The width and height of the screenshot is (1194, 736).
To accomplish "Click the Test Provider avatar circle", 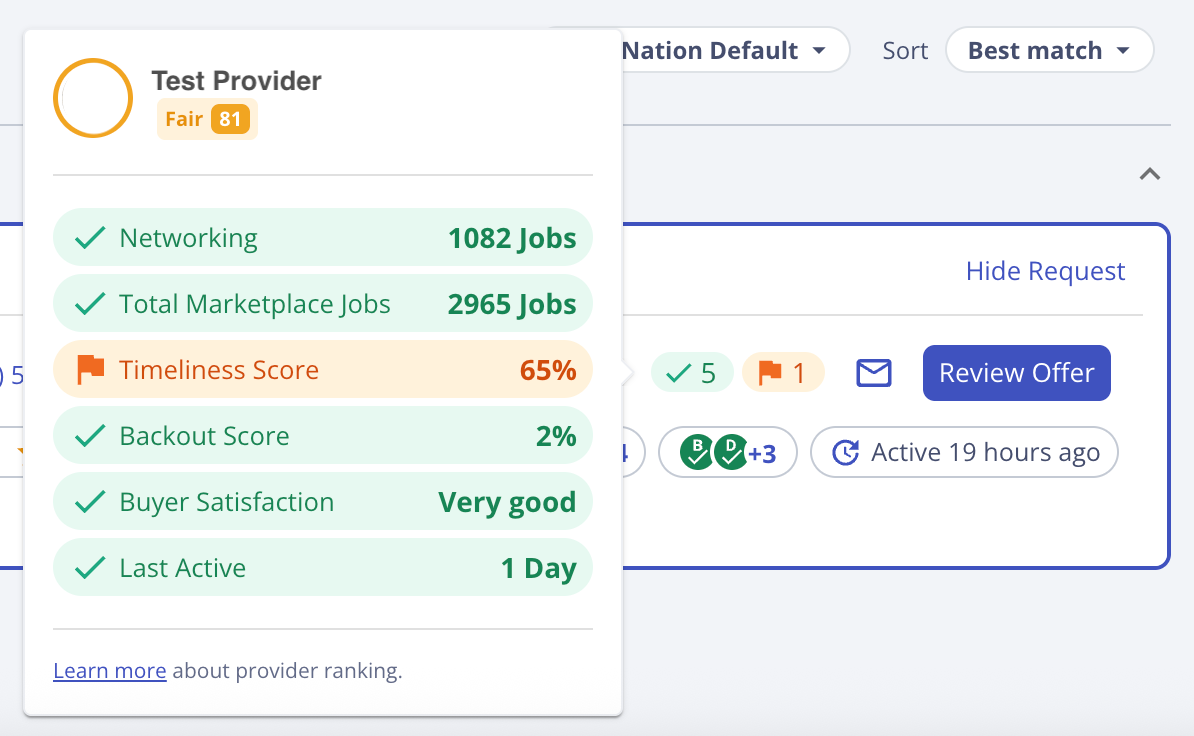I will [93, 98].
